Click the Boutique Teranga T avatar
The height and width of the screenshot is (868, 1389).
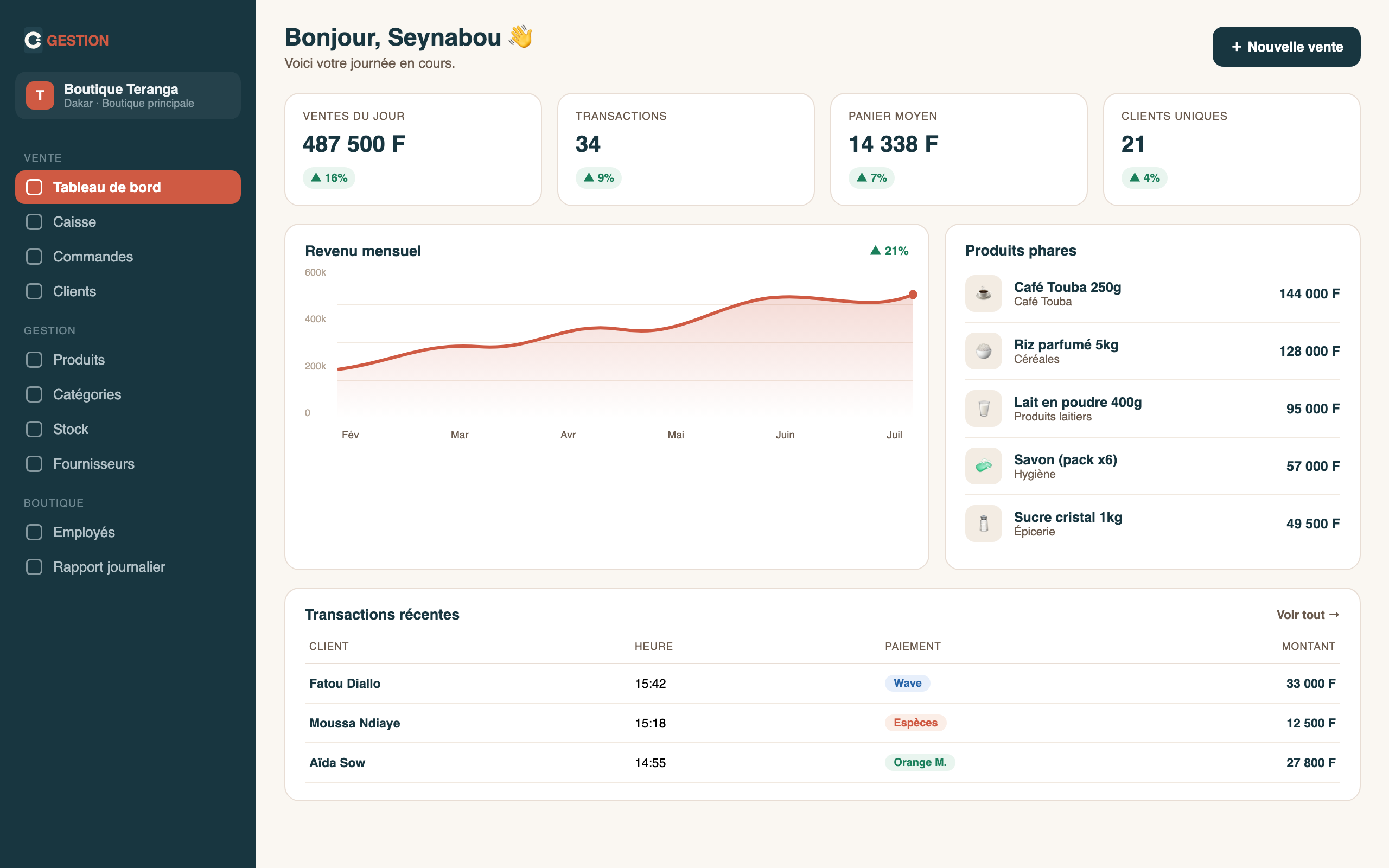tap(40, 95)
